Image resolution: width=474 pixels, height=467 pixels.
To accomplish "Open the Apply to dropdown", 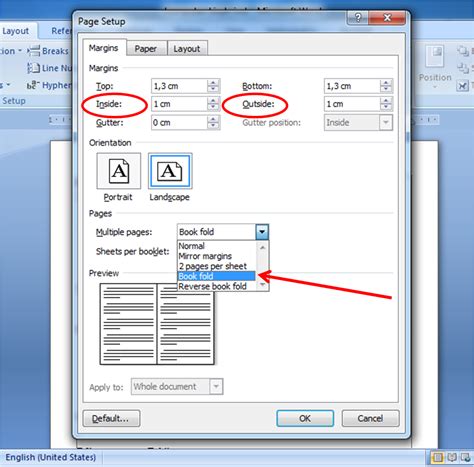I will 216,387.
